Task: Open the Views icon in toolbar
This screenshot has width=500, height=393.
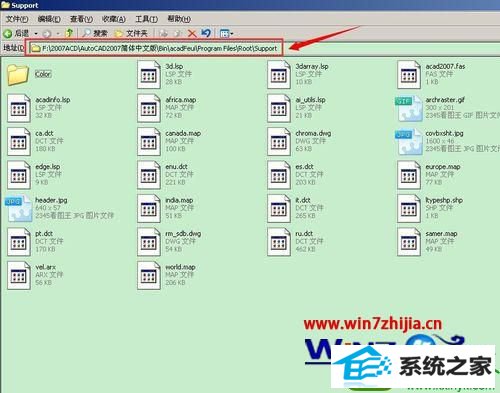Action: point(225,33)
